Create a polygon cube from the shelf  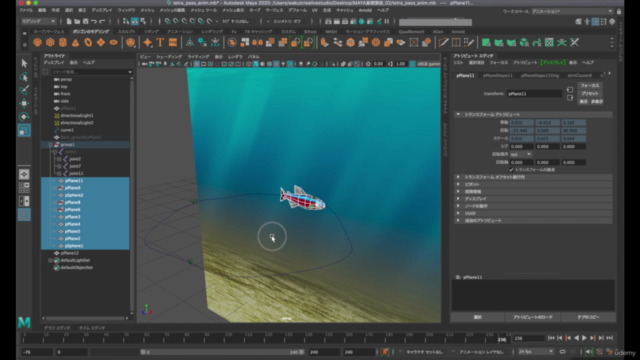(50, 42)
